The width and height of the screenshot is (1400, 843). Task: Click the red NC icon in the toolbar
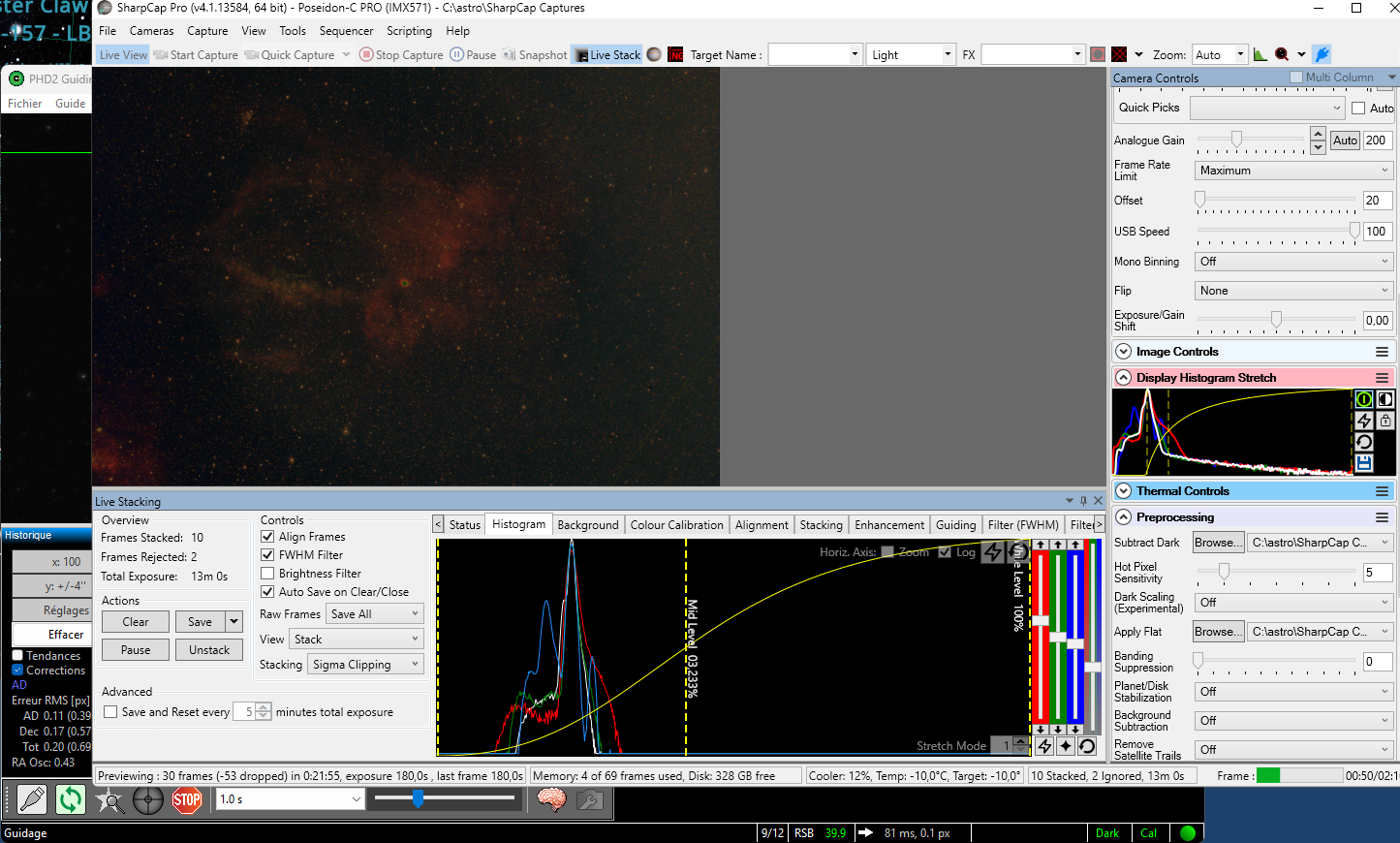coord(676,54)
